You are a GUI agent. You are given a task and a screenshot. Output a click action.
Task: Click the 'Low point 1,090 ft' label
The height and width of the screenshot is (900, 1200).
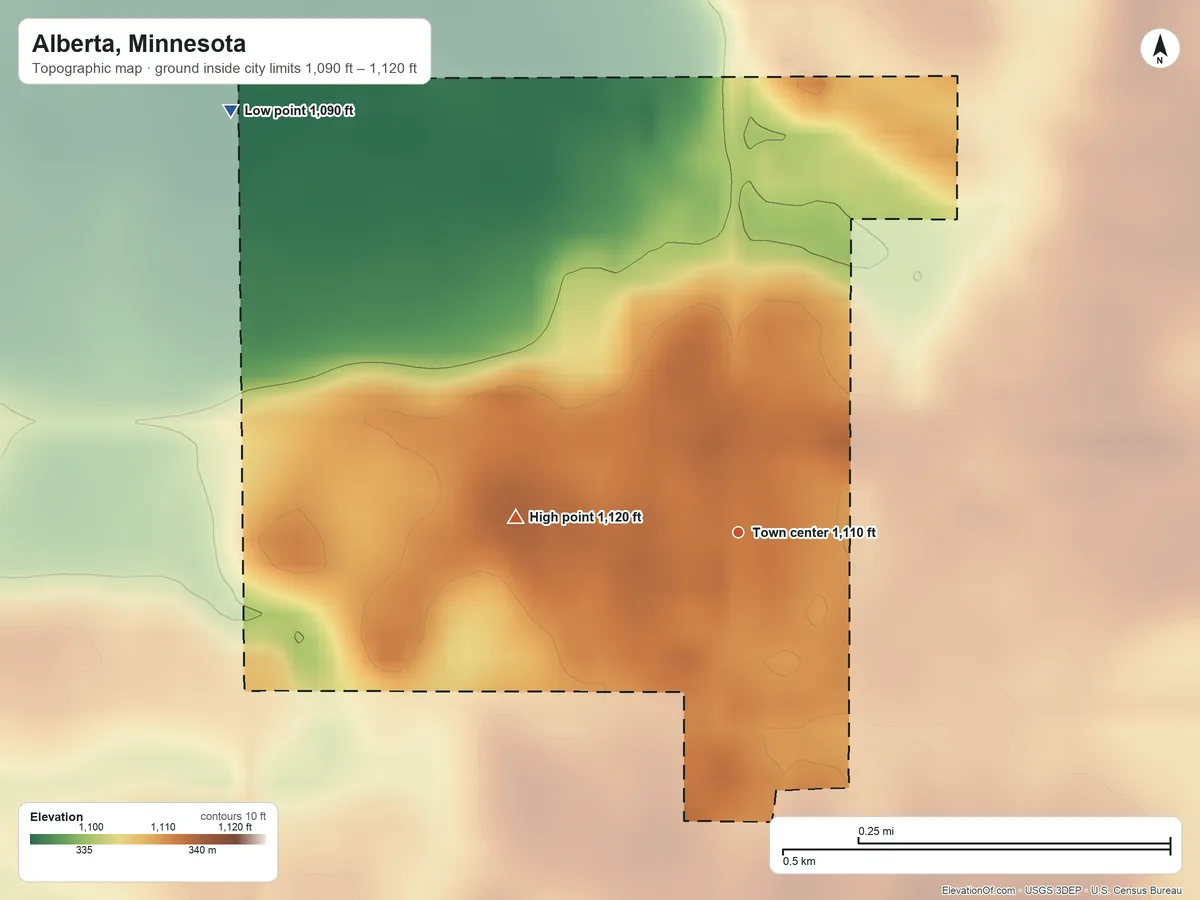coord(299,111)
